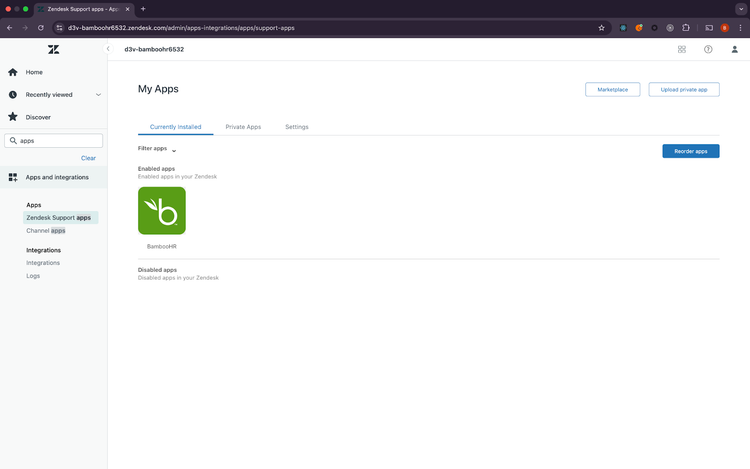Go to the Marketplace
Image resolution: width=750 pixels, height=469 pixels.
coord(613,89)
